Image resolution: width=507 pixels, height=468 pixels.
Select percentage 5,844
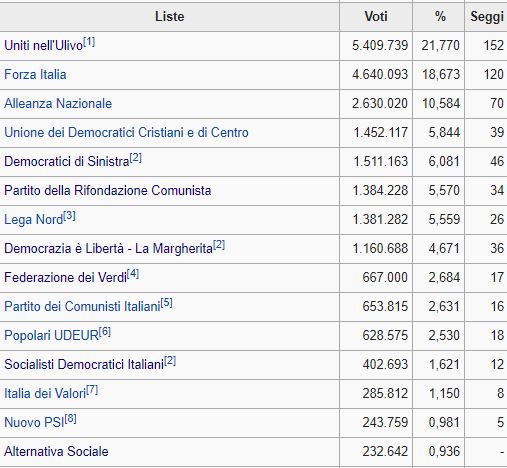tap(444, 132)
